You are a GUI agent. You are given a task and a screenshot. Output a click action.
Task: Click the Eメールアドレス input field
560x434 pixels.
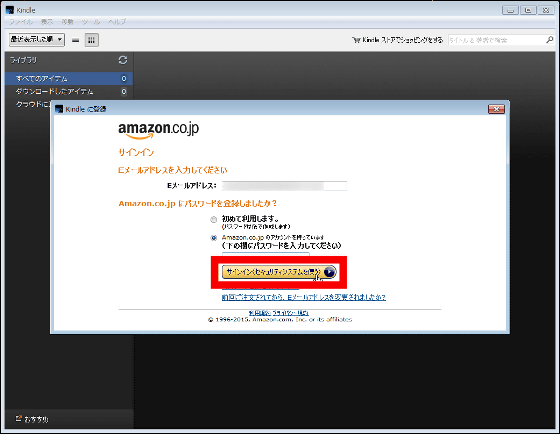(284, 186)
